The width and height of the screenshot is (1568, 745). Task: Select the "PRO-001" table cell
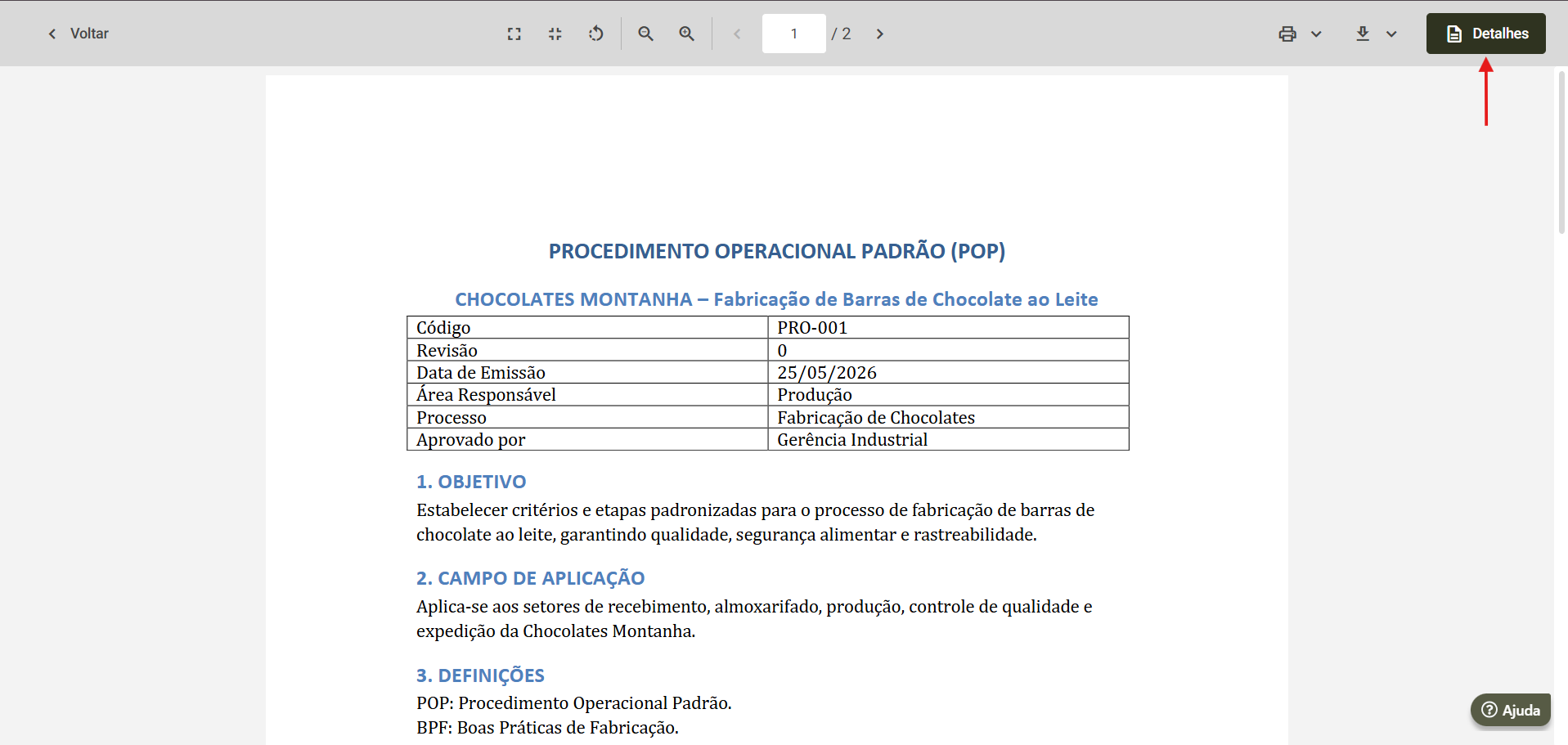[x=949, y=327]
